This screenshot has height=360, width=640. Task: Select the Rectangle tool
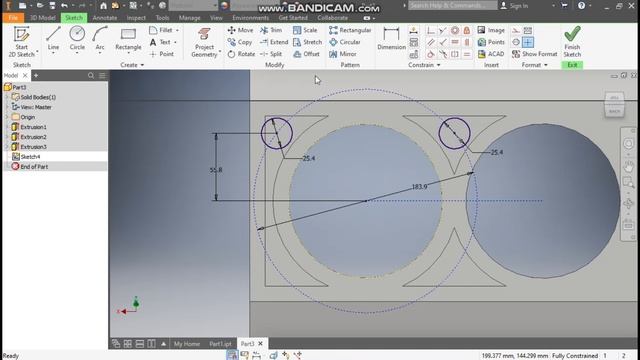(128, 40)
